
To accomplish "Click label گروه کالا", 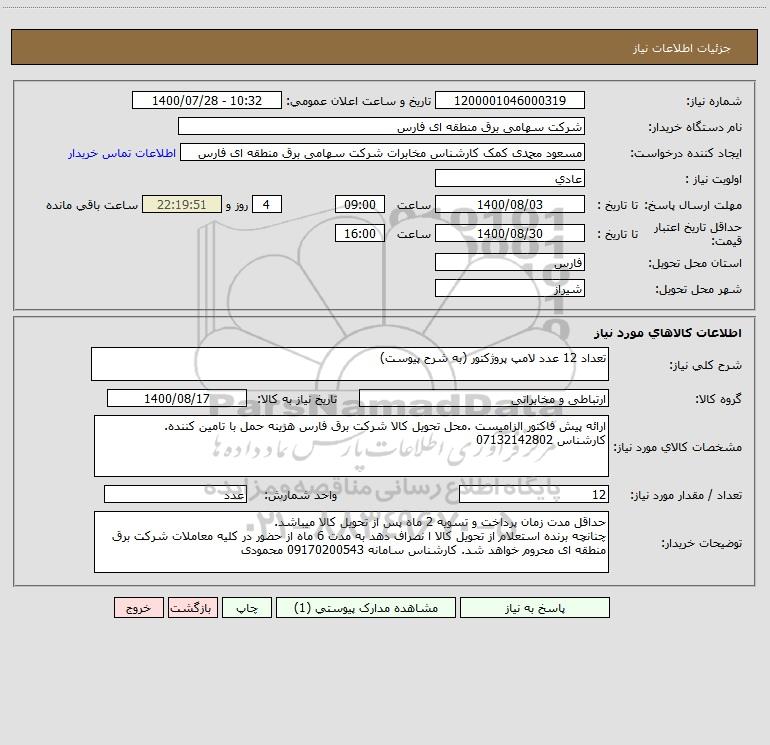I will coord(719,399).
